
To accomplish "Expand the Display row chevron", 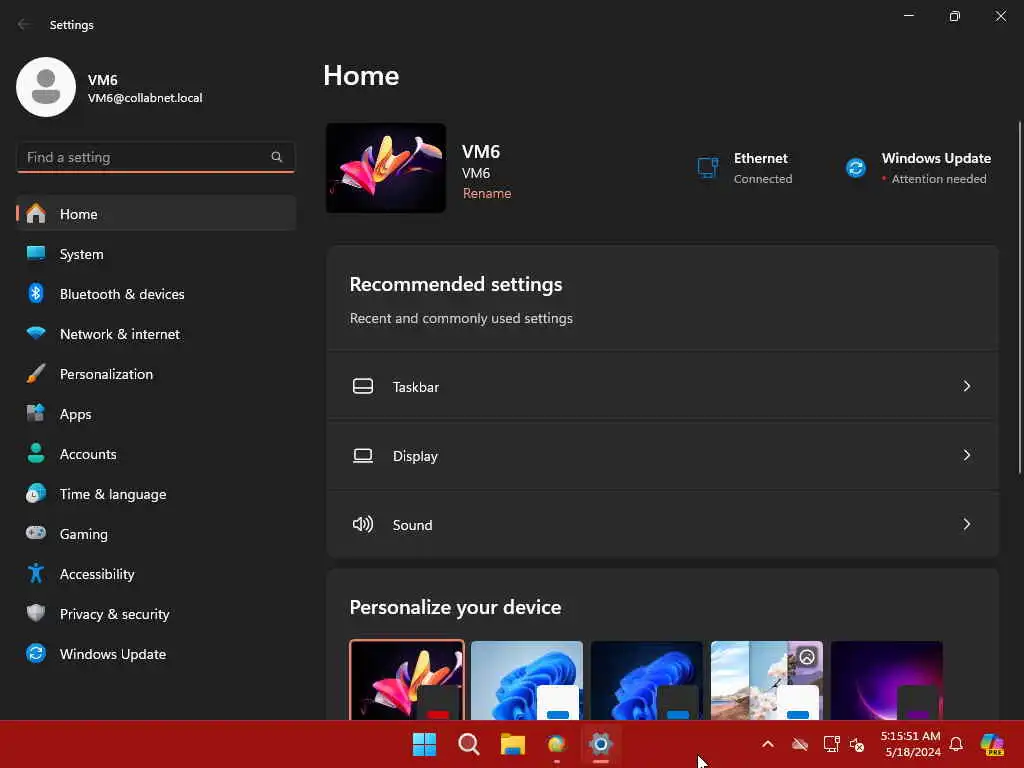I will [967, 455].
